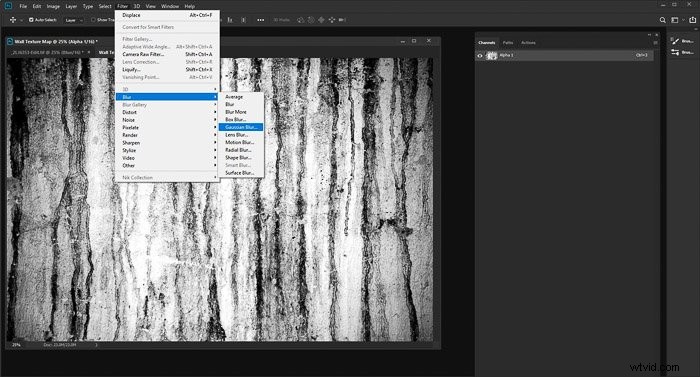700x377 pixels.
Task: Open the Type menu
Action: pyautogui.click(x=88, y=6)
